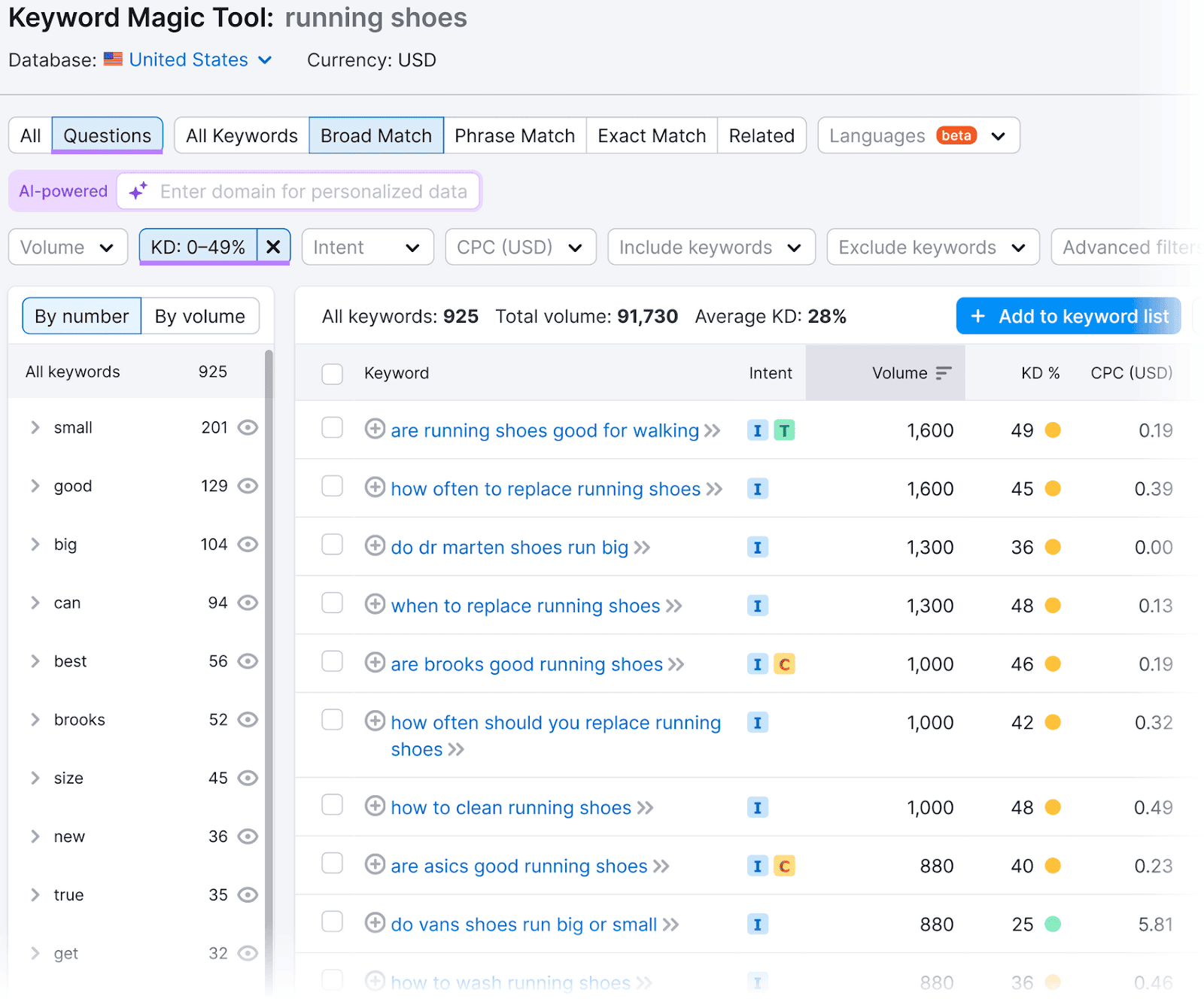
Task: Tick the select-all checkbox in the Keyword header
Action: point(332,374)
